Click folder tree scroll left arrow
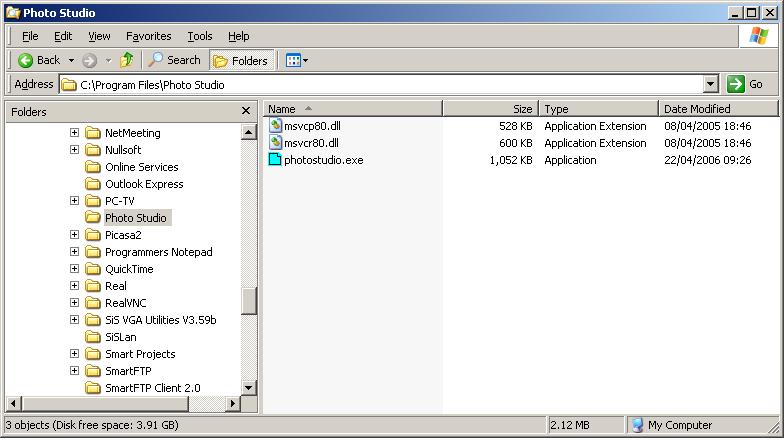 pos(14,403)
